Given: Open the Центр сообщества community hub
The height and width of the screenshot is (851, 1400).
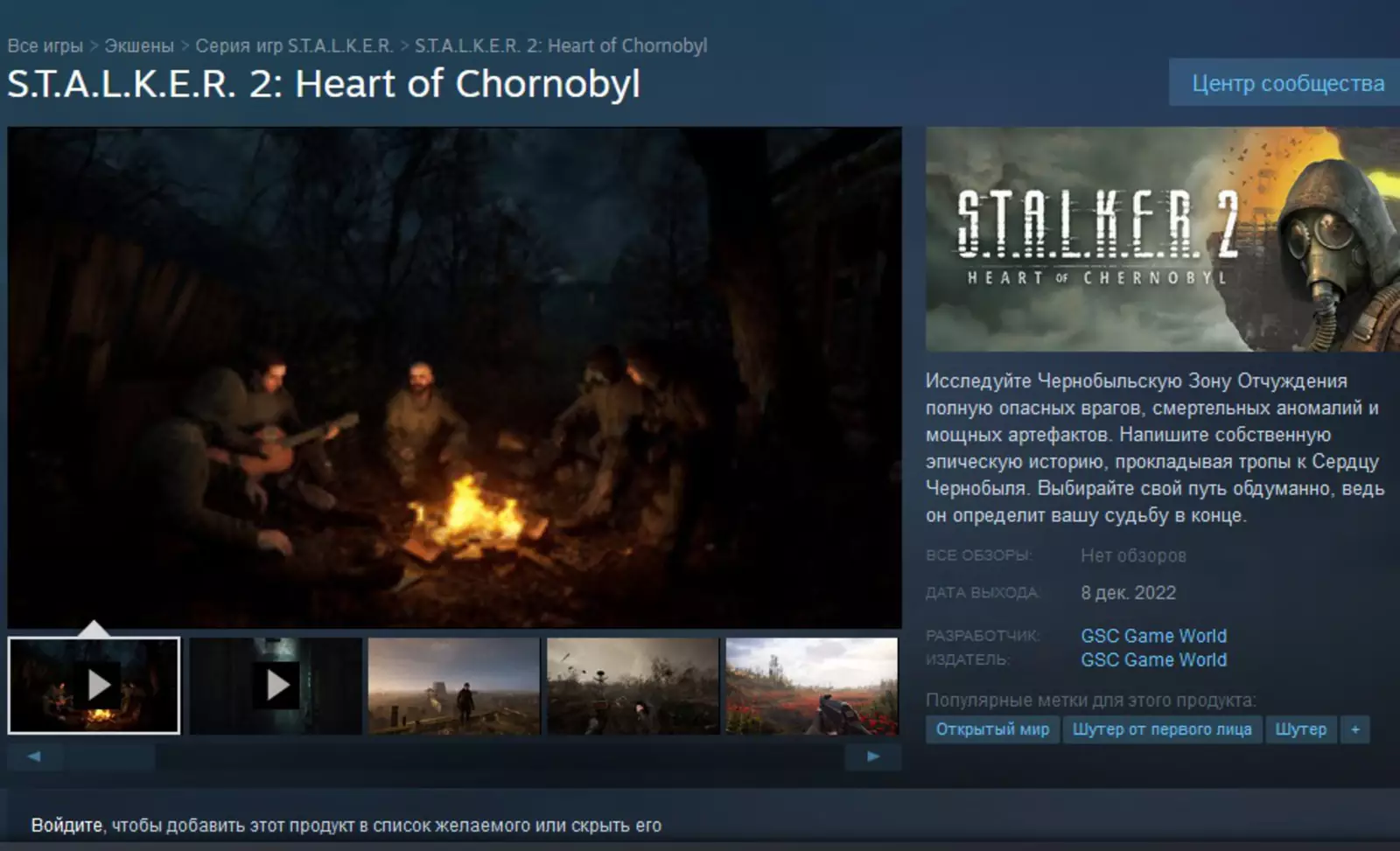Looking at the screenshot, I should pos(1287,83).
